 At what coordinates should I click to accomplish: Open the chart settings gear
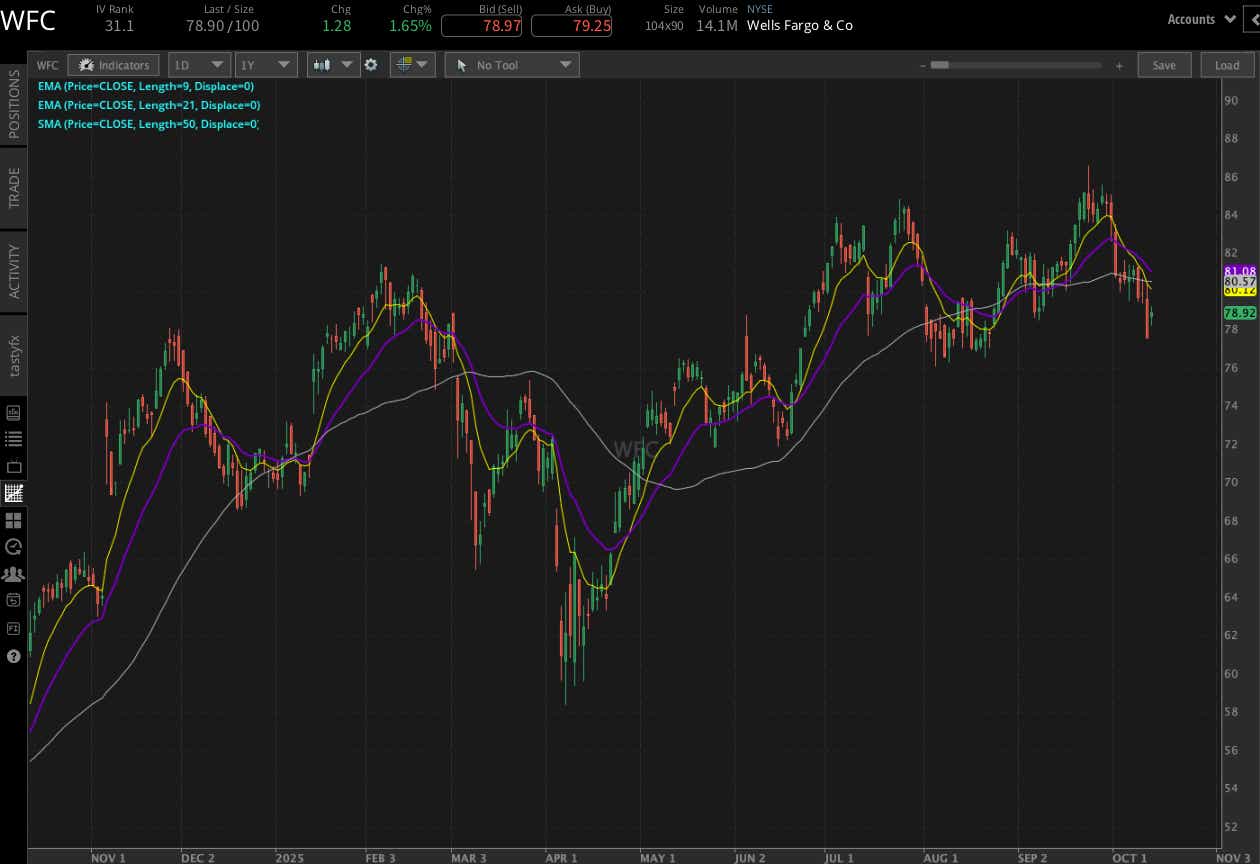[371, 64]
